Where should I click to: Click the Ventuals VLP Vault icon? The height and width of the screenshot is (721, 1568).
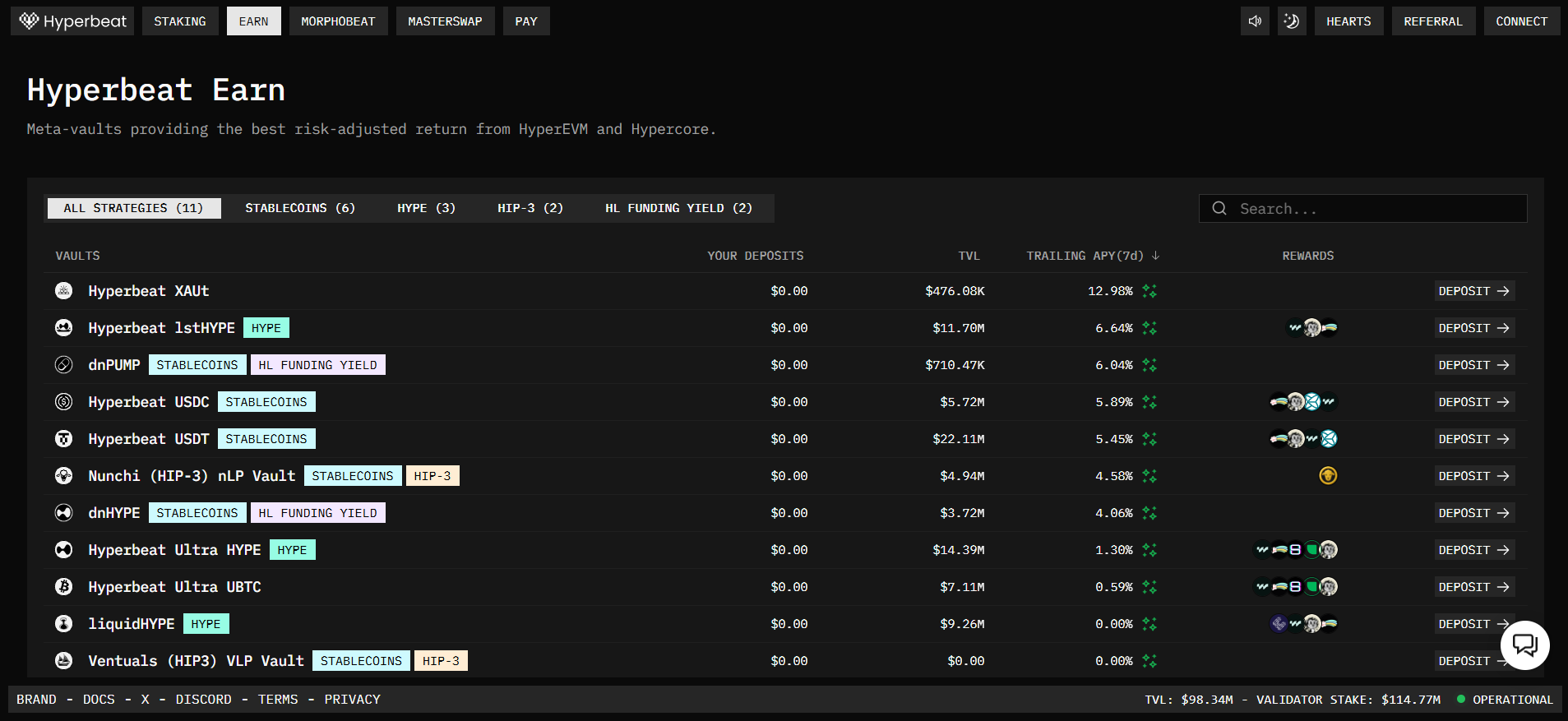[x=63, y=660]
